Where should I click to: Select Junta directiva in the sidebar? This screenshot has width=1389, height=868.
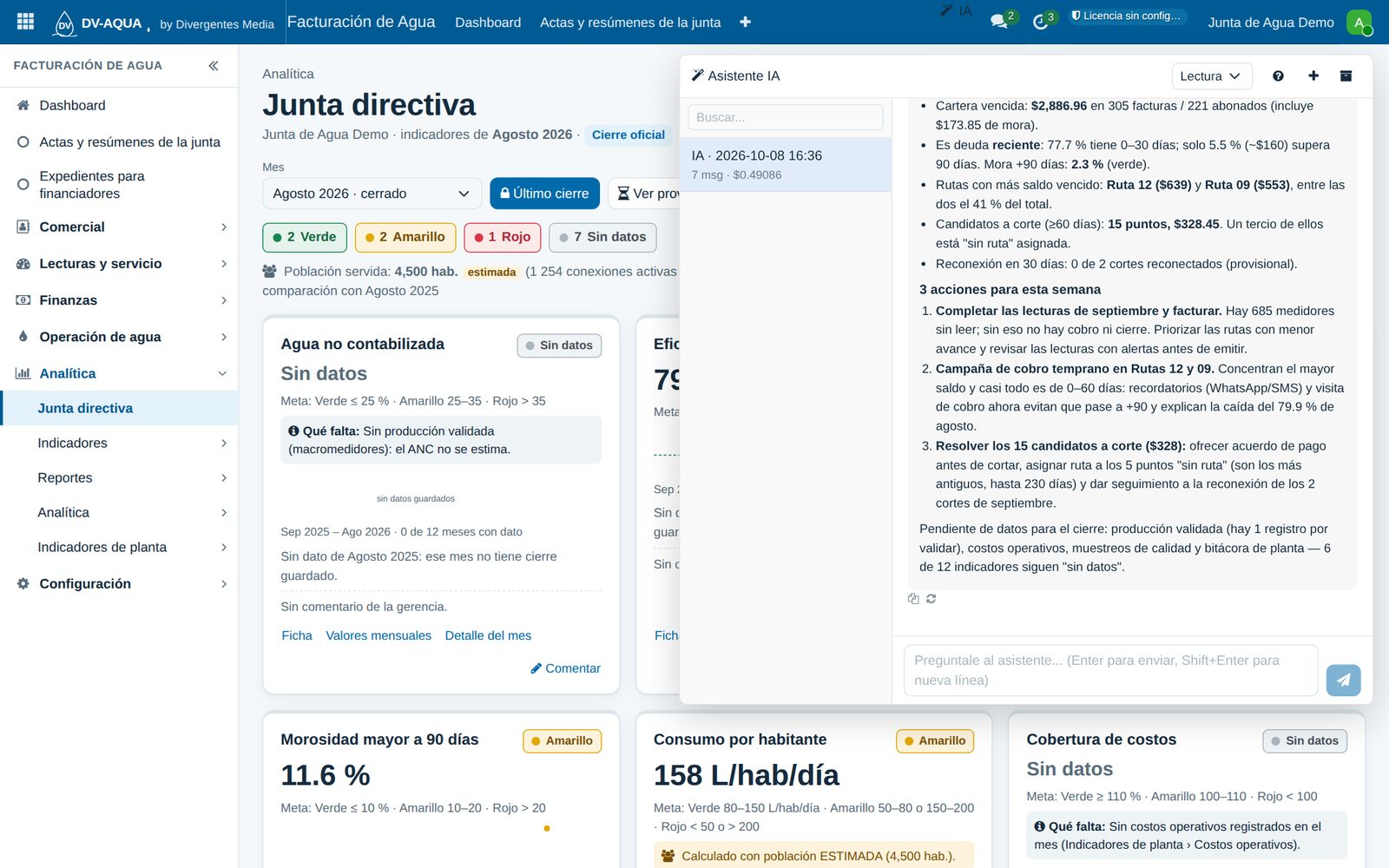[119, 408]
